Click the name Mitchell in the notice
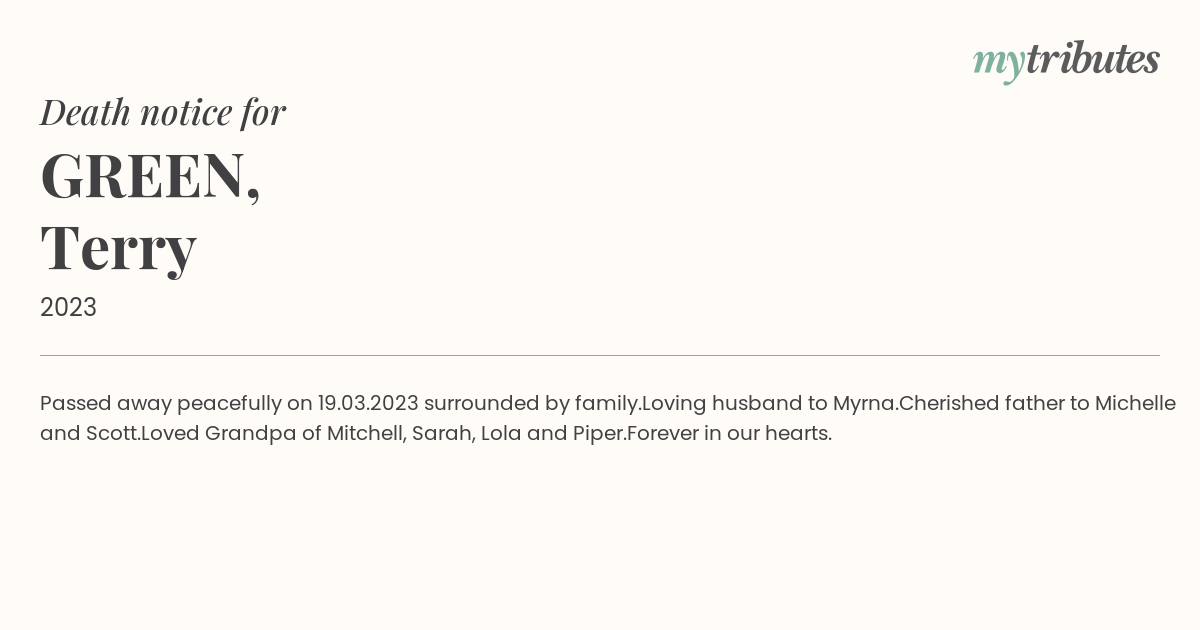This screenshot has height=630, width=1200. [366, 433]
